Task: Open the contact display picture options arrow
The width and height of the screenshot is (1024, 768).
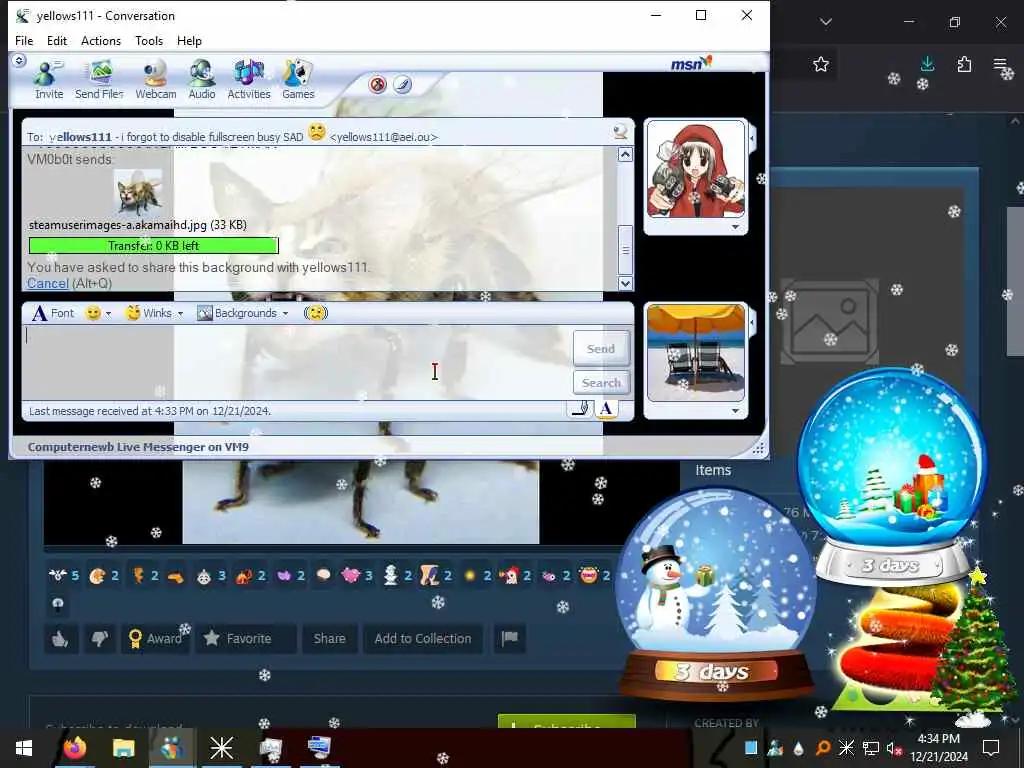Action: (x=735, y=227)
